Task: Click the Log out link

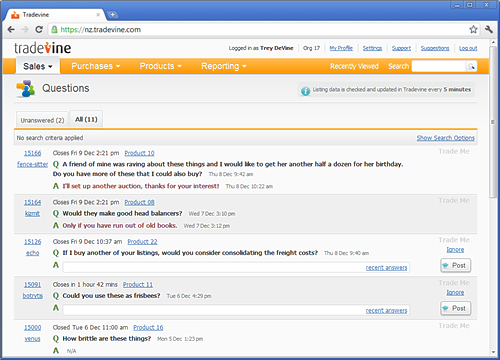Action: [x=468, y=48]
